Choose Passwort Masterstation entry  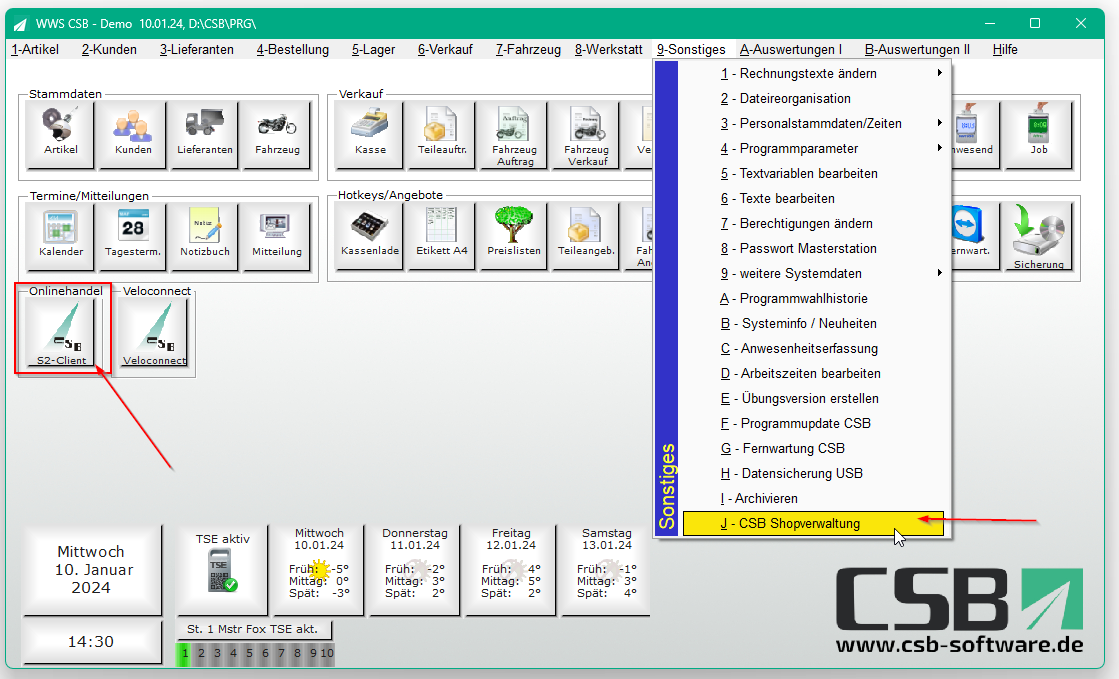pos(814,248)
